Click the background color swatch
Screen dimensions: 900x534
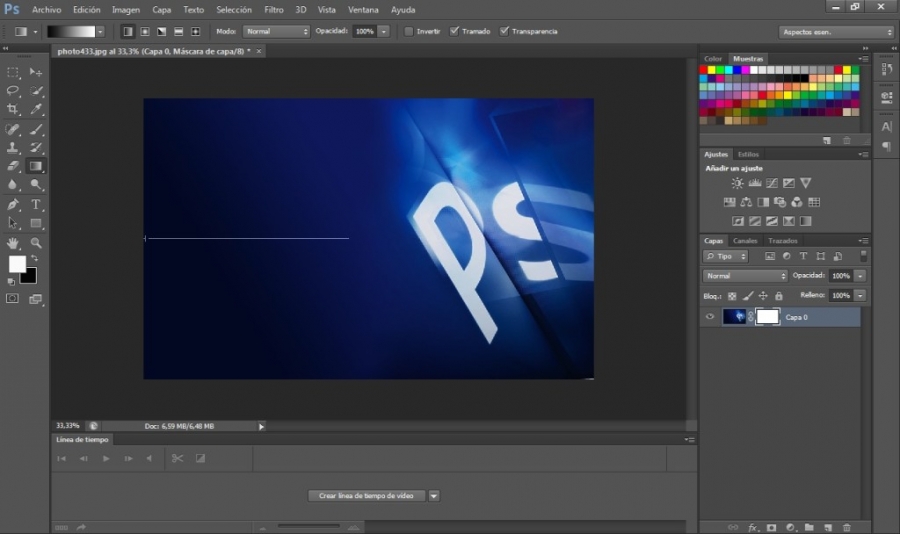pos(30,278)
